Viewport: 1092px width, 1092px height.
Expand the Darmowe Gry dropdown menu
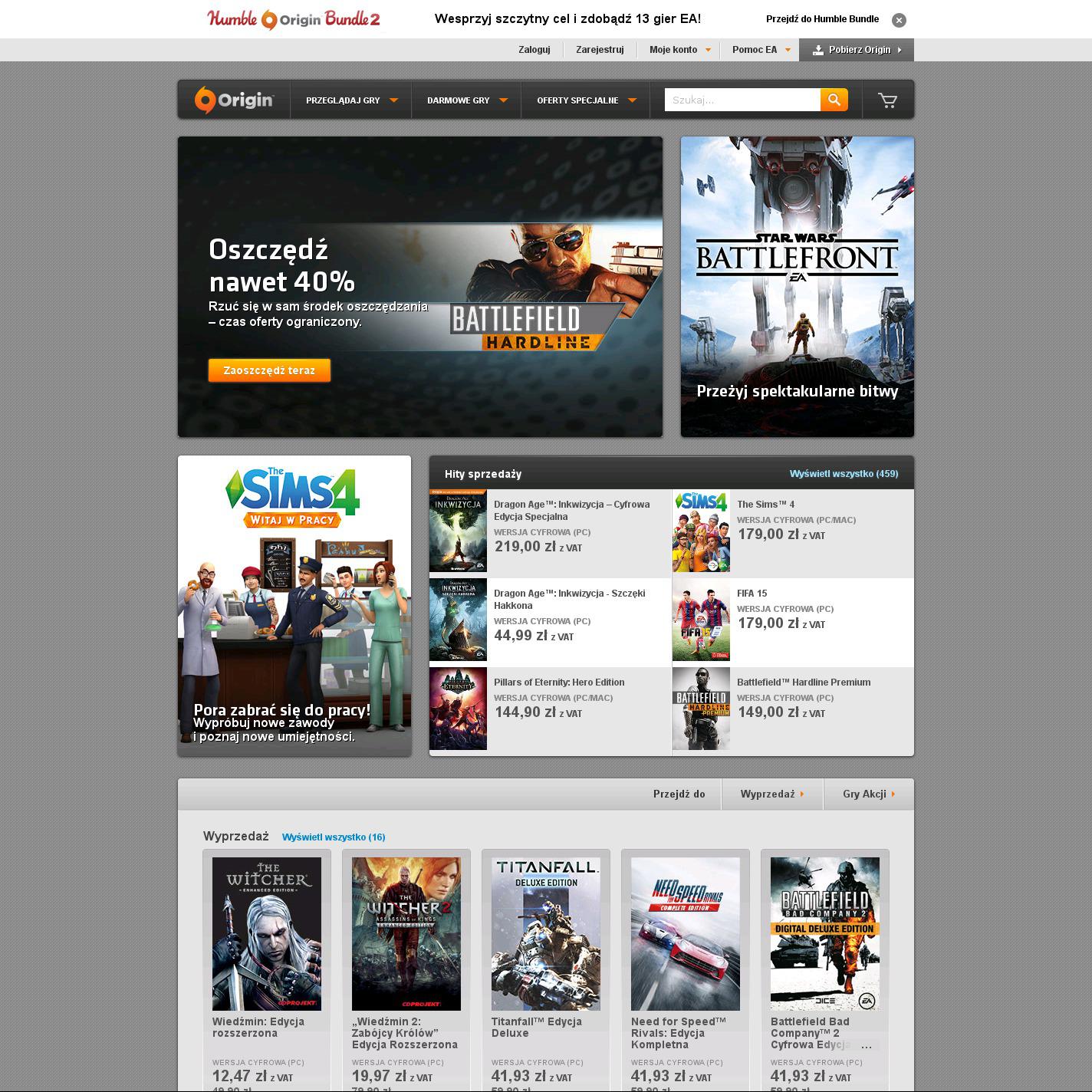[466, 100]
